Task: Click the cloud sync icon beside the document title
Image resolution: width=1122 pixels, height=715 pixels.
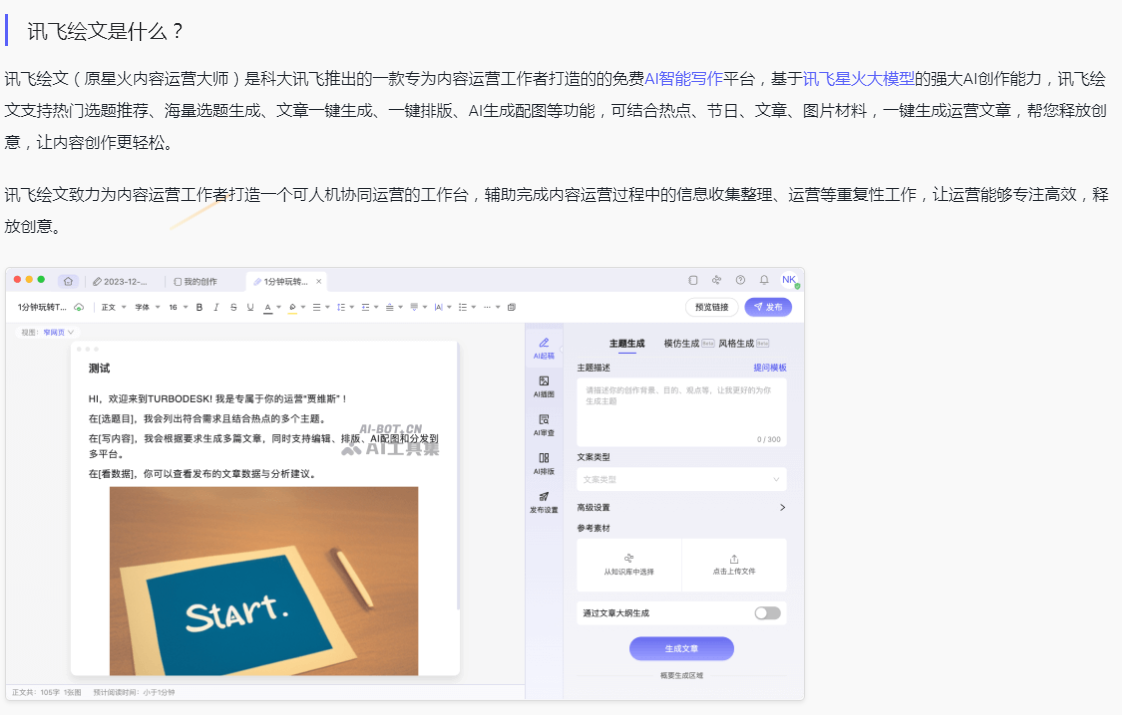Action: pyautogui.click(x=79, y=307)
